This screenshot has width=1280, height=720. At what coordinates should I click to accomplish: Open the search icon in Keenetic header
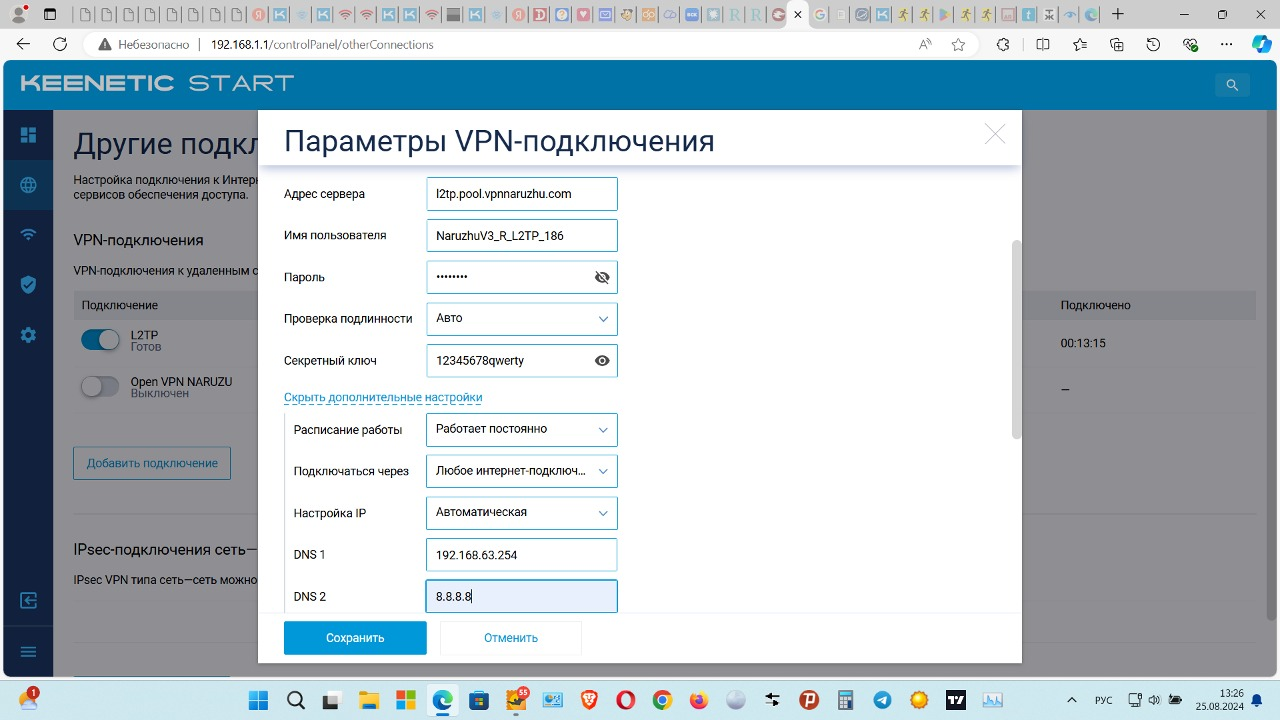point(1232,85)
